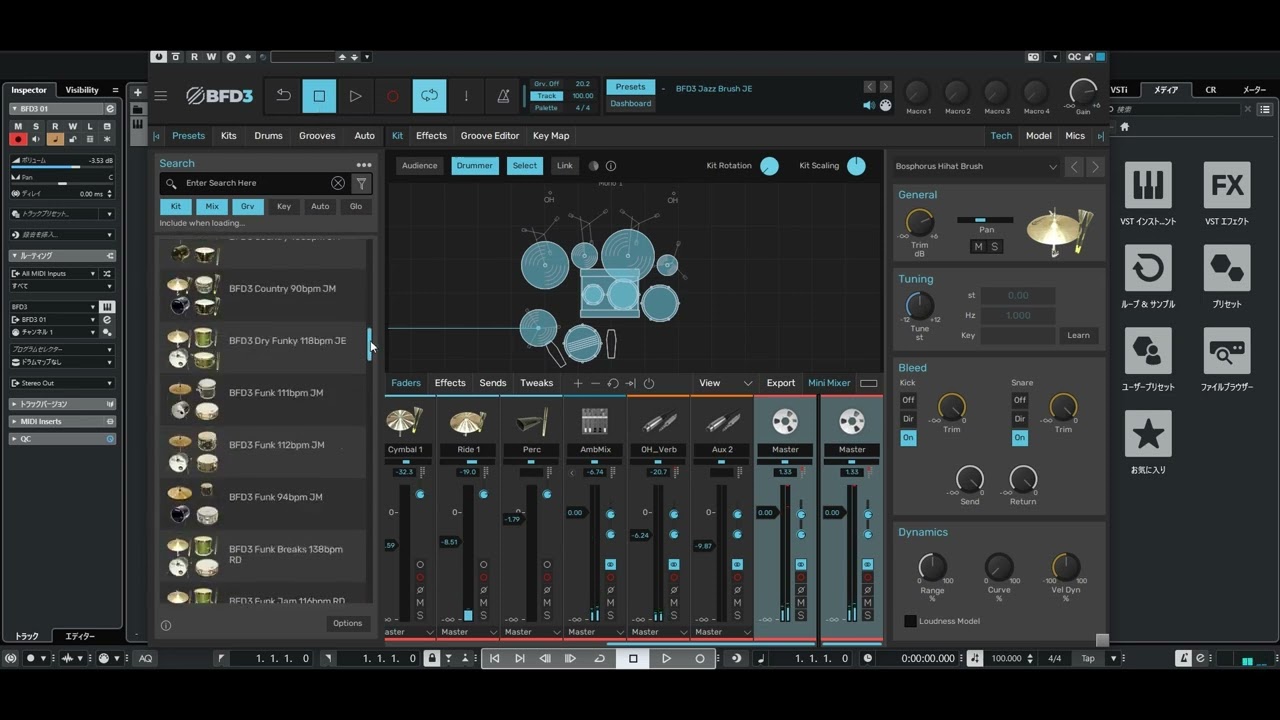Toggle the Grv filter button
The width and height of the screenshot is (1280, 720).
[x=247, y=206]
